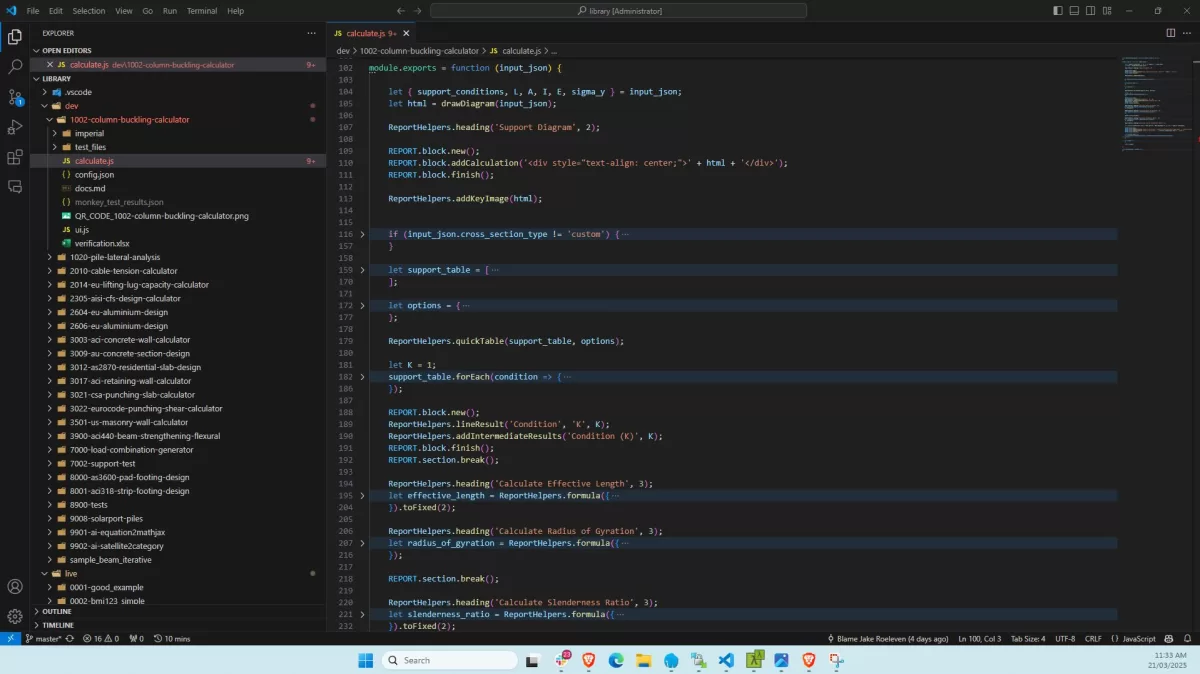Click the minimap code overview
The height and width of the screenshot is (674, 1200).
(x=1155, y=100)
